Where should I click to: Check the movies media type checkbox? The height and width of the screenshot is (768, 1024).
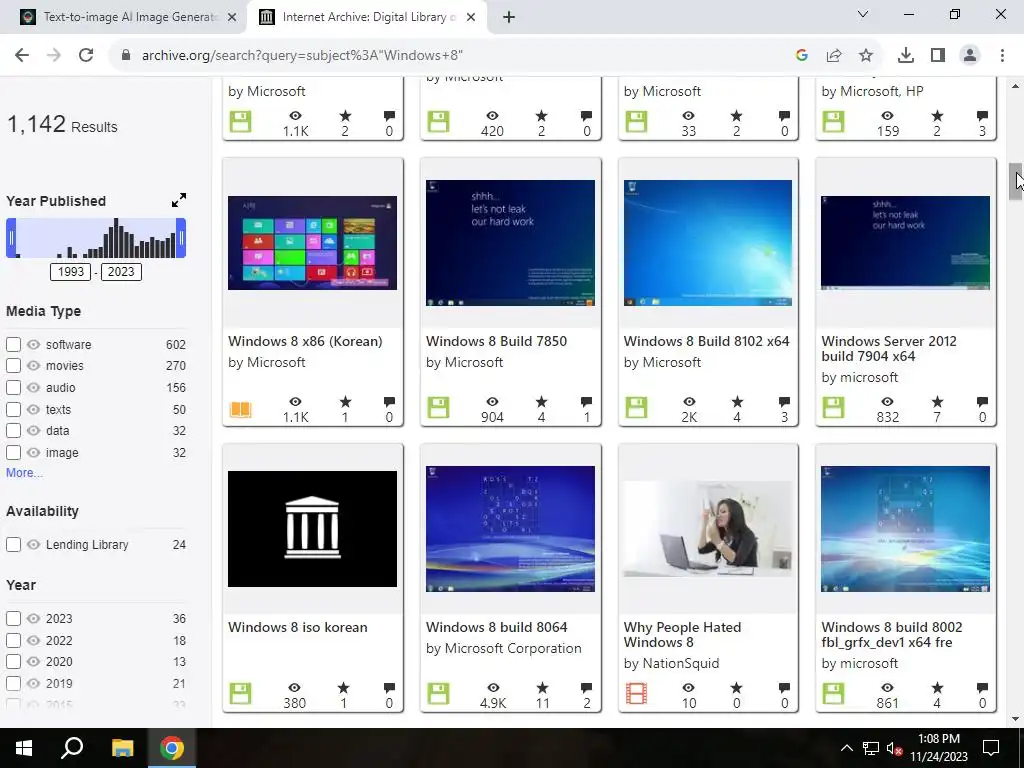pos(13,366)
